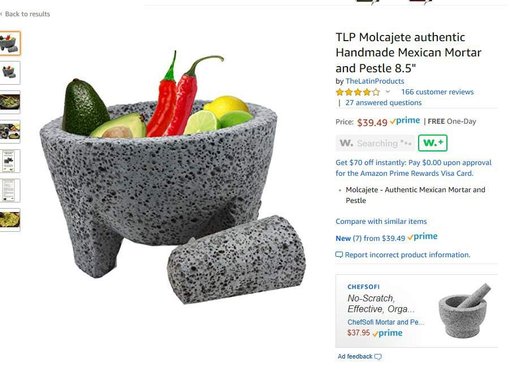Click the four-star rating icons
The image size is (512, 372).
tap(358, 92)
